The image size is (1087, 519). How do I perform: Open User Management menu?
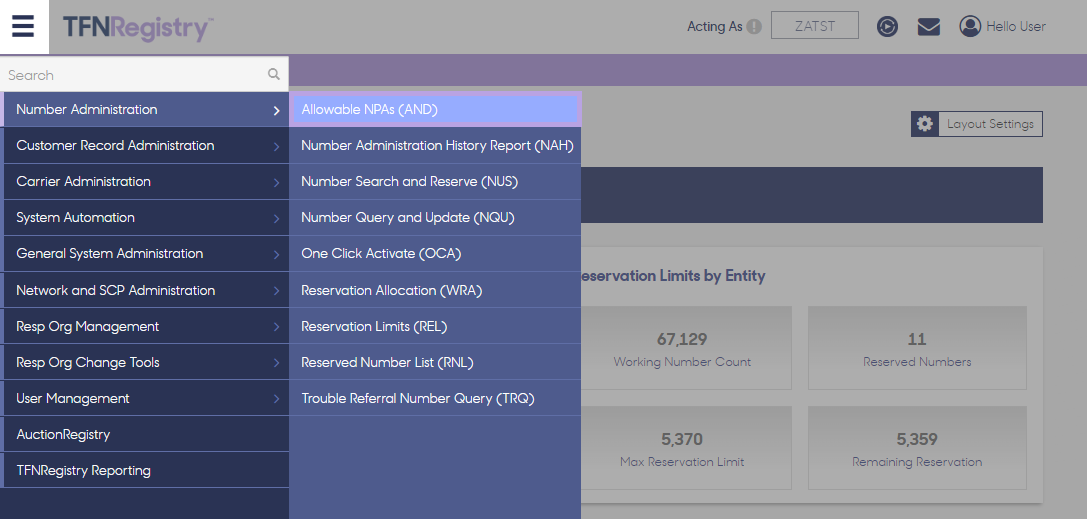(144, 398)
